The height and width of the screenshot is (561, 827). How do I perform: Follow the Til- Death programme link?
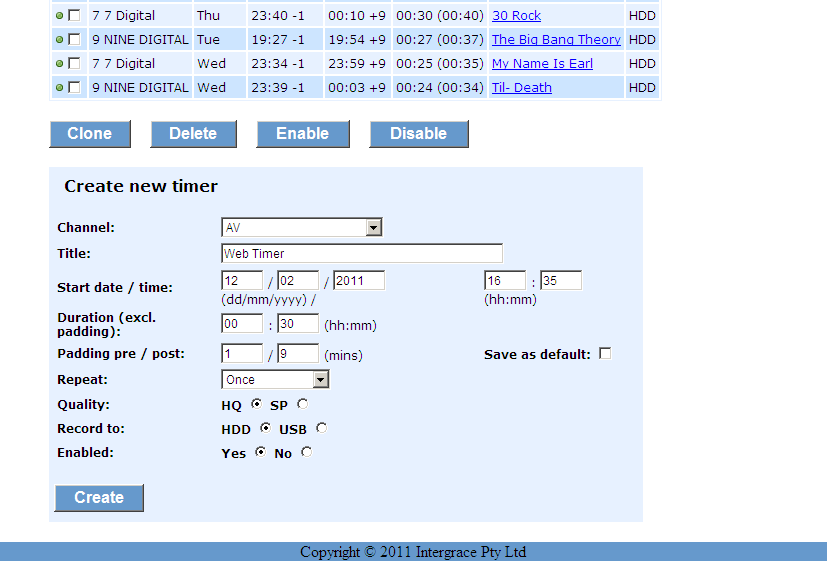pyautogui.click(x=521, y=88)
